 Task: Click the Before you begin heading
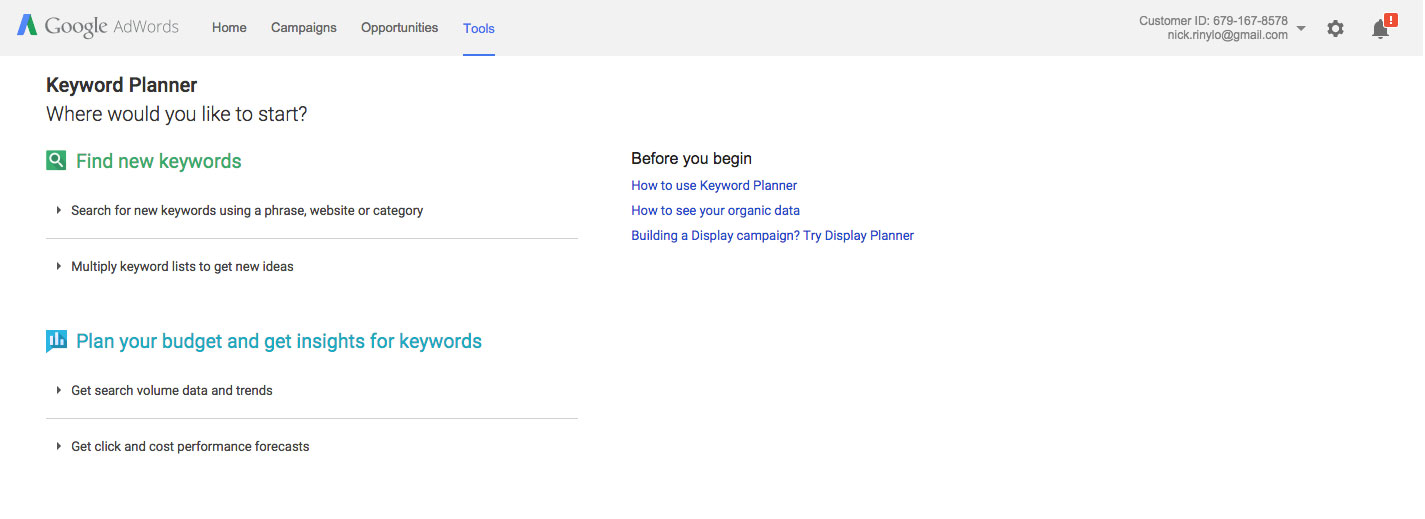coord(691,158)
